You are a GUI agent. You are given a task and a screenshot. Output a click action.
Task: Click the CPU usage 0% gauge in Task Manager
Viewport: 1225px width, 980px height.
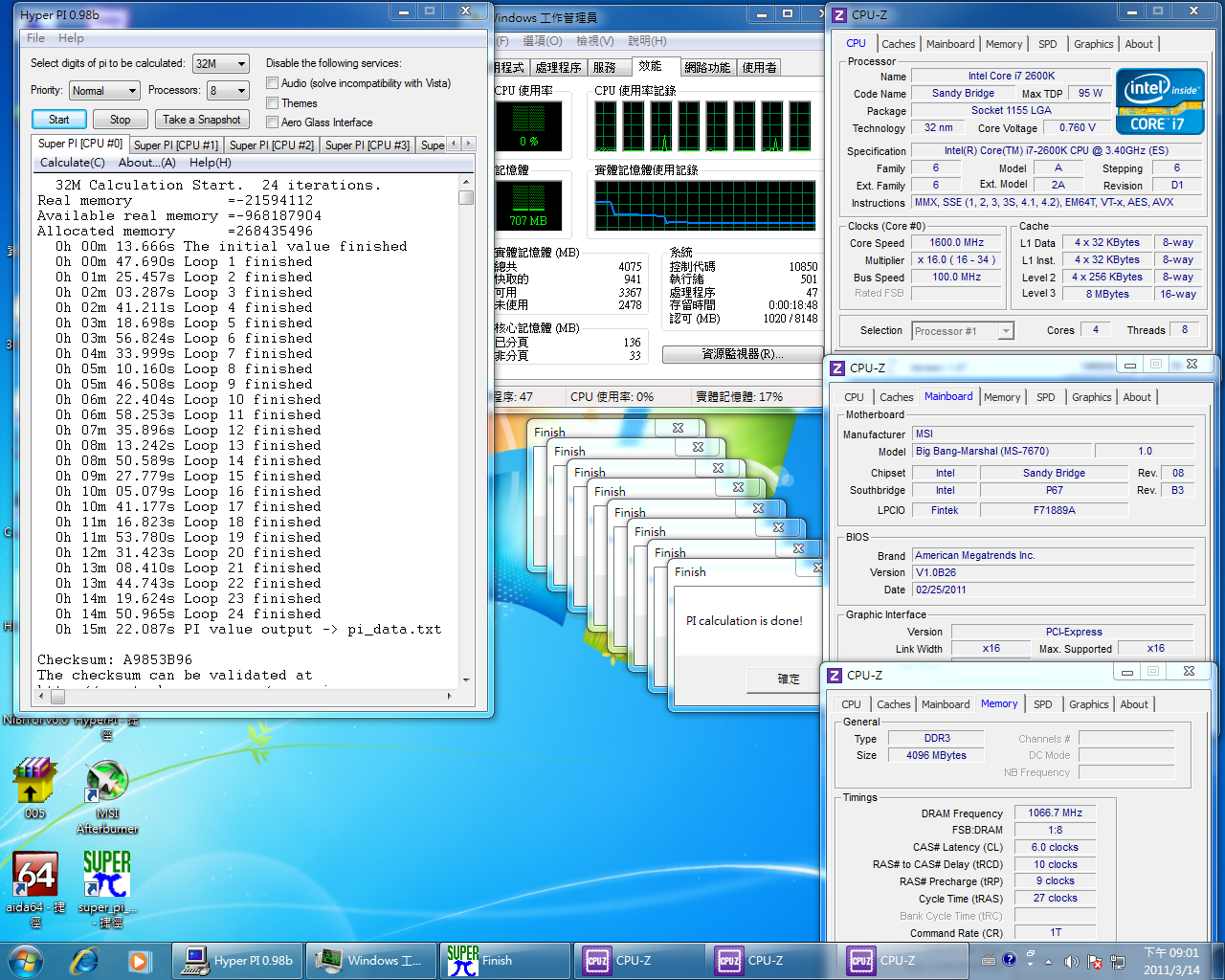coord(528,125)
